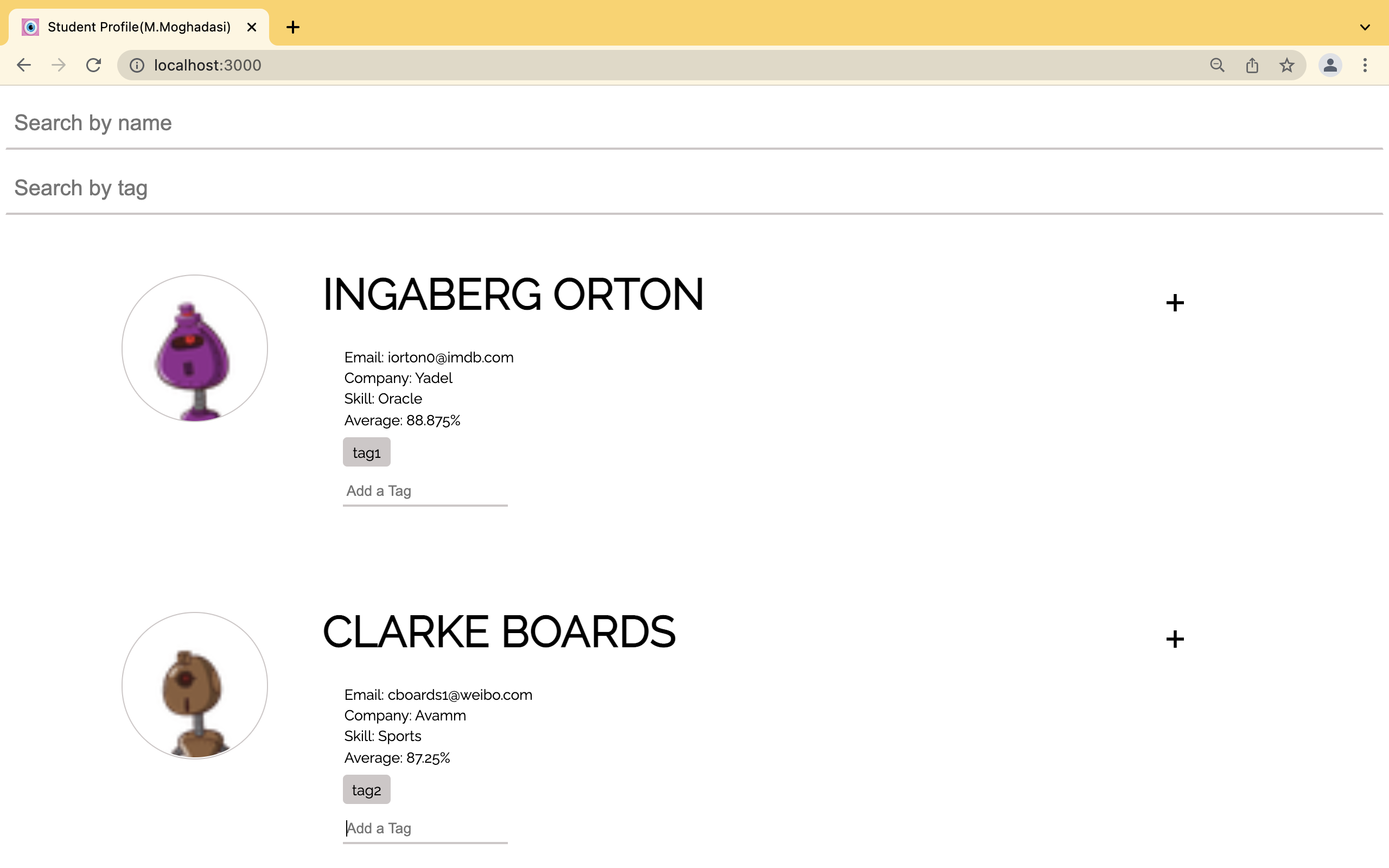This screenshot has height=868, width=1389.
Task: Click the Company: Avamm line
Action: pyautogui.click(x=405, y=716)
